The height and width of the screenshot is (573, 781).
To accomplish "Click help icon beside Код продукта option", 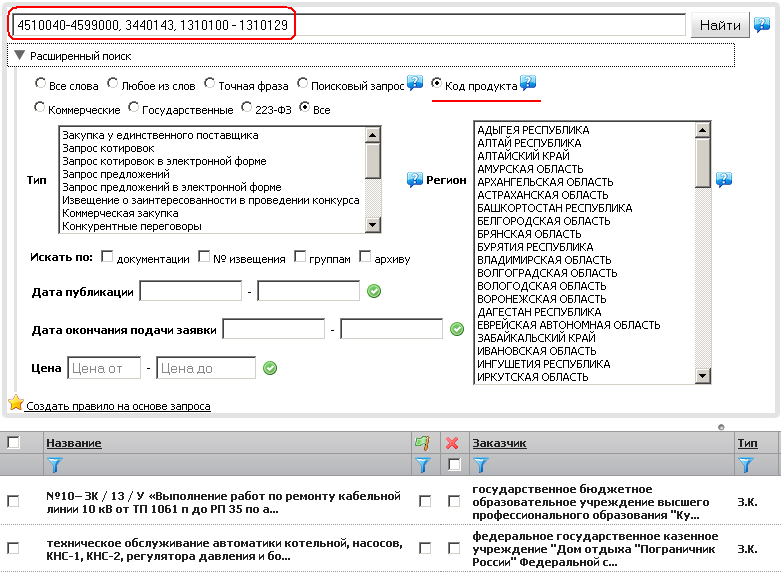I will click(528, 84).
